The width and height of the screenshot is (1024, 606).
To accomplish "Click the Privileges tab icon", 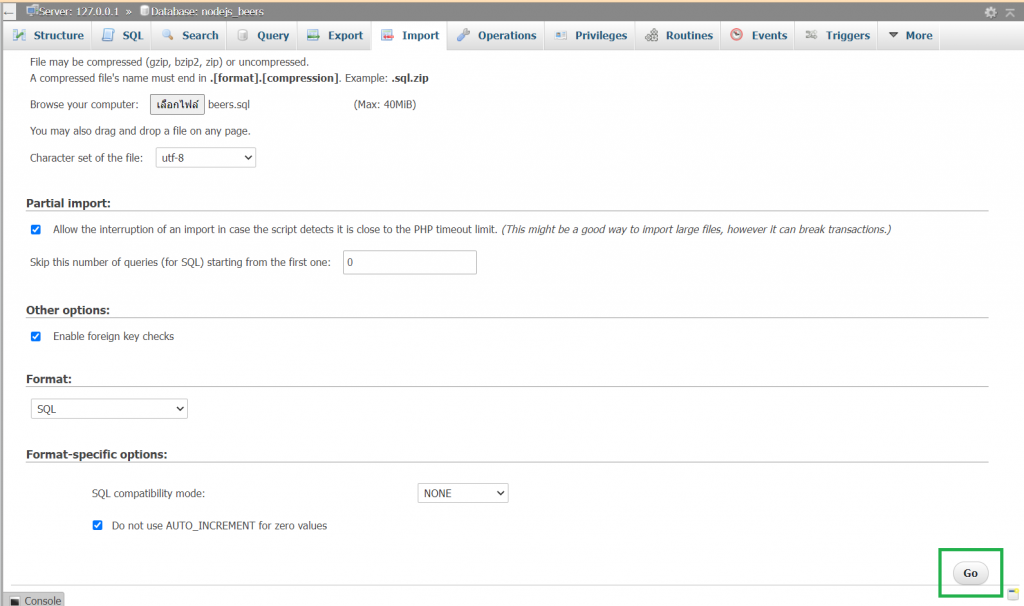I will click(560, 35).
